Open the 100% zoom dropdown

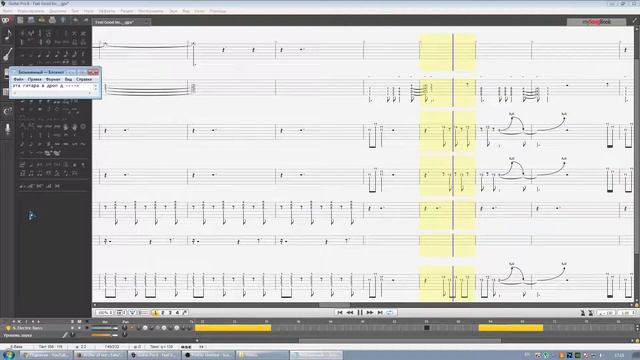(104, 313)
